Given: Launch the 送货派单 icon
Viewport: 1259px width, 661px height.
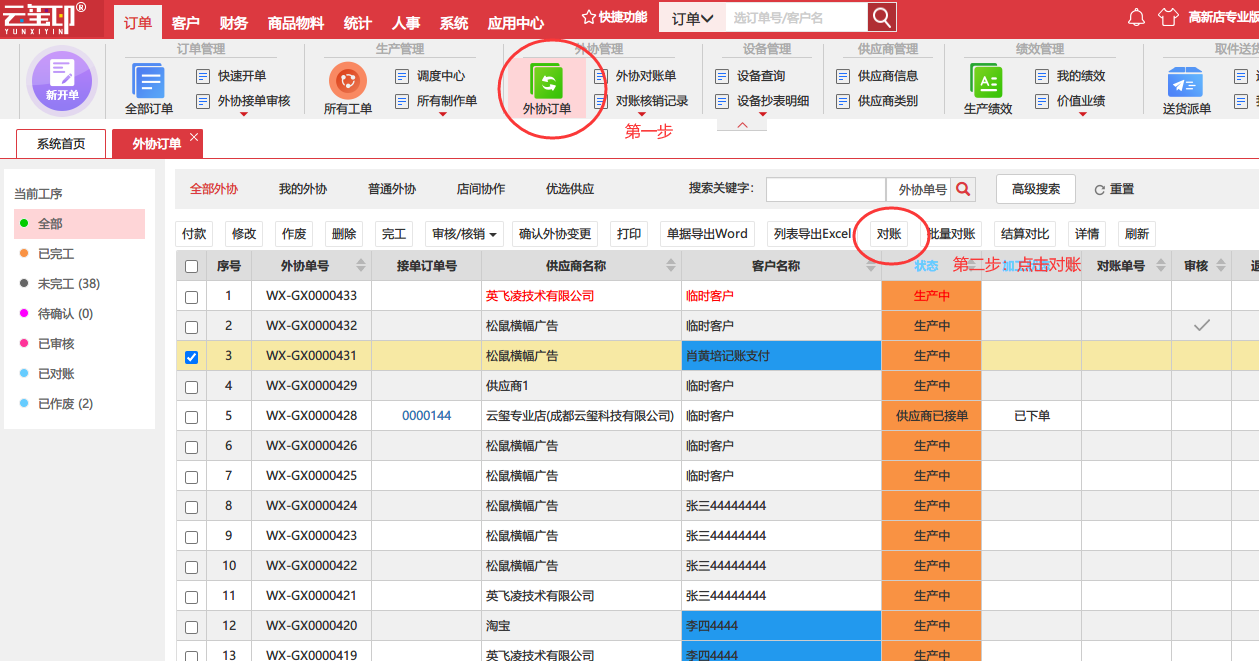Looking at the screenshot, I should [1186, 88].
